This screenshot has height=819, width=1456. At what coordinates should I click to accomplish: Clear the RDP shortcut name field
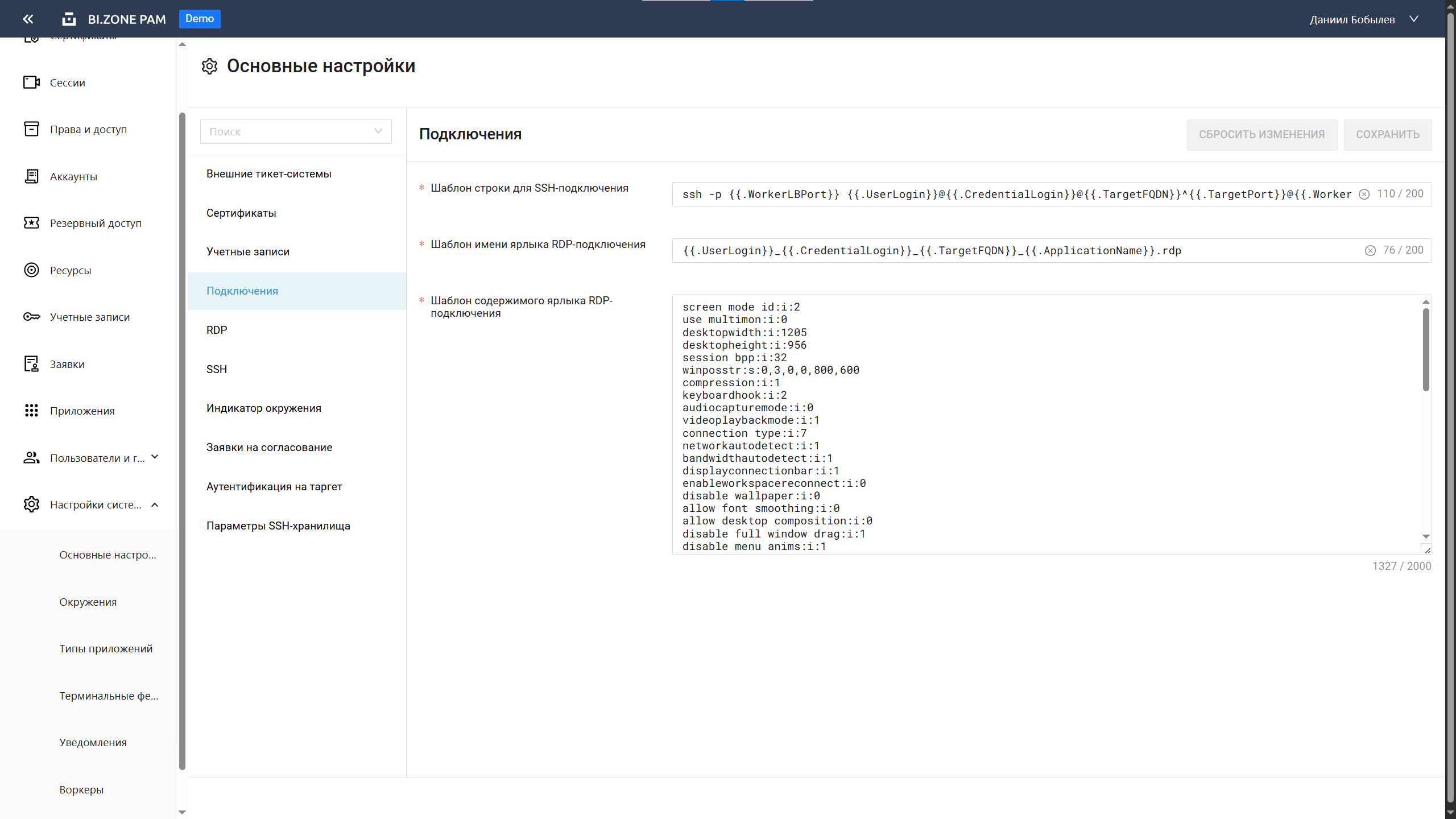pyautogui.click(x=1370, y=251)
